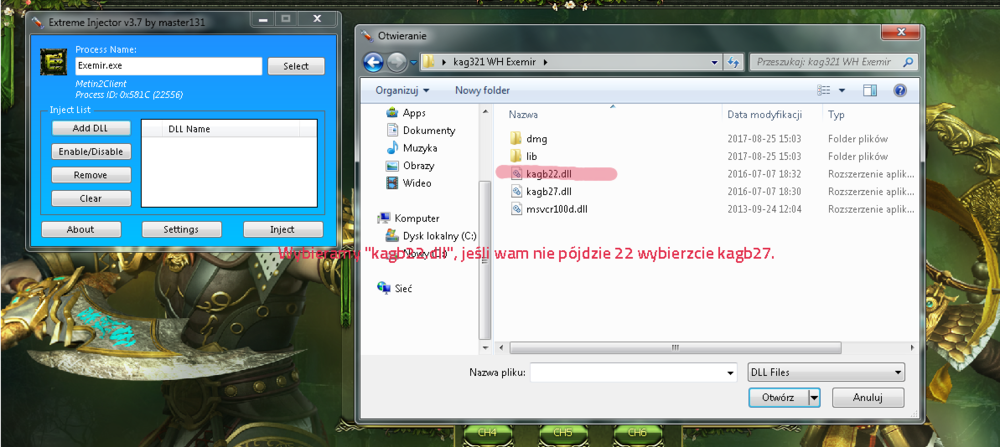
Task: Sort by the Typ column
Action: (836, 115)
